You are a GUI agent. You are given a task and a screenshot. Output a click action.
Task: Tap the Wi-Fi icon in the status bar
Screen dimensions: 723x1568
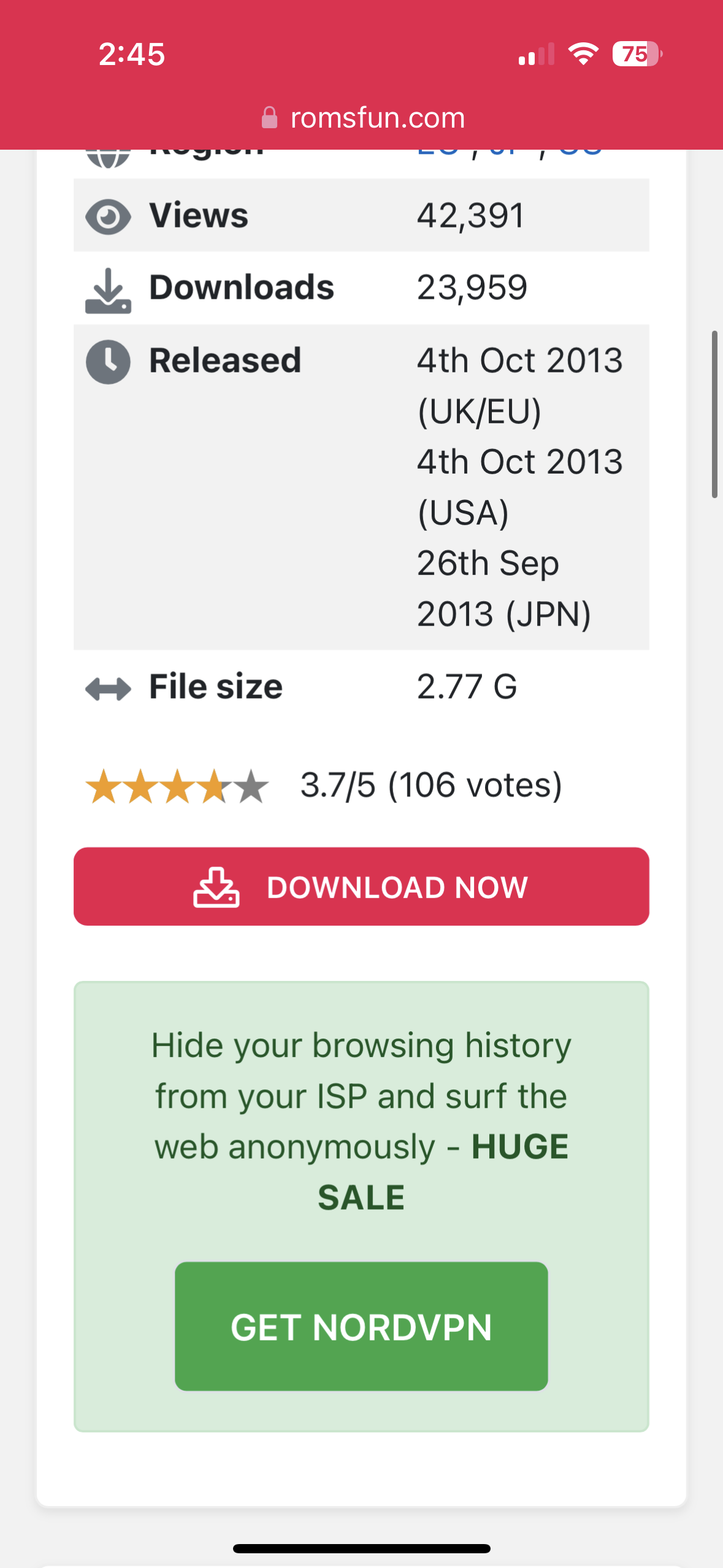click(583, 54)
